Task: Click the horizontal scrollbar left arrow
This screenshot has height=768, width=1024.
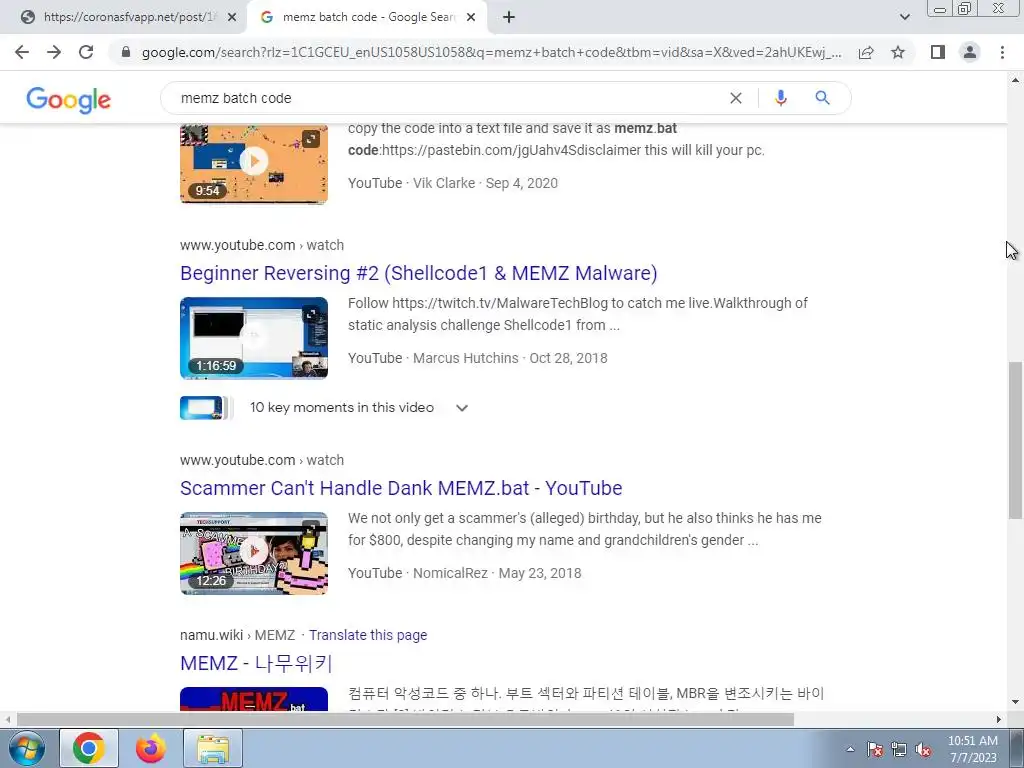Action: 7,719
